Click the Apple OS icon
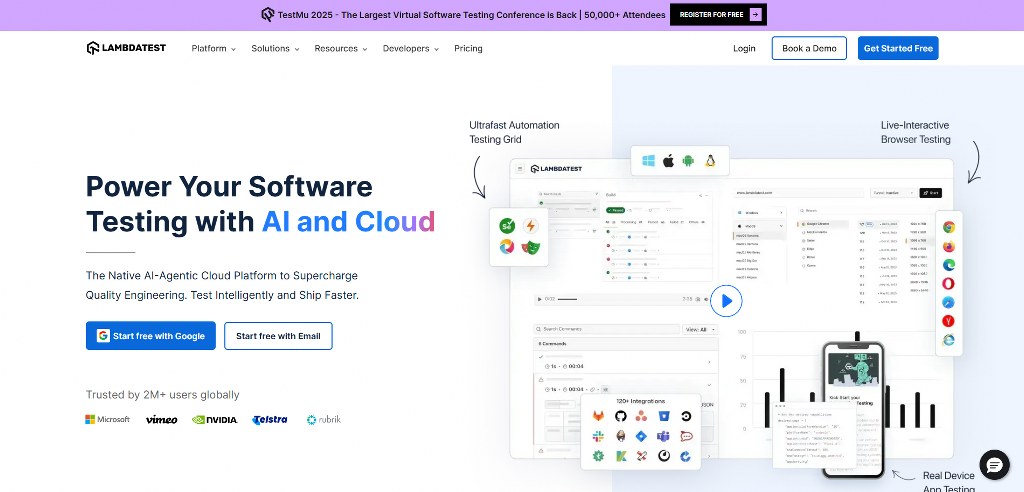The image size is (1024, 492). coord(668,161)
